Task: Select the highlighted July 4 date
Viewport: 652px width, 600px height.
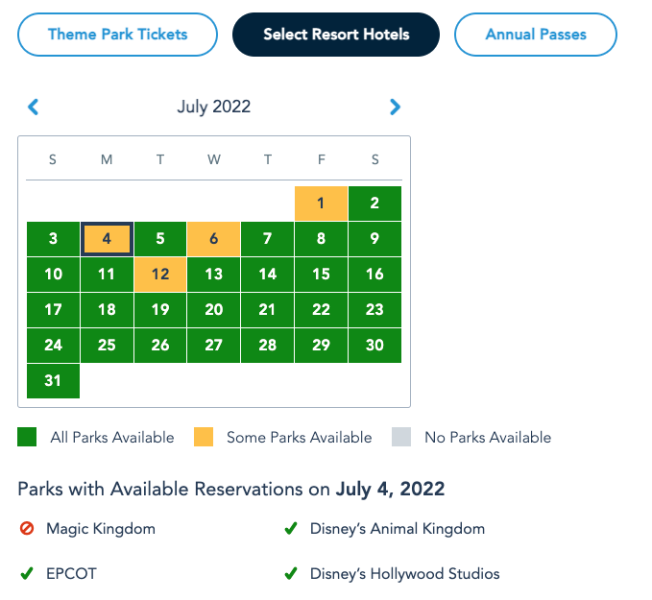Action: coord(107,239)
